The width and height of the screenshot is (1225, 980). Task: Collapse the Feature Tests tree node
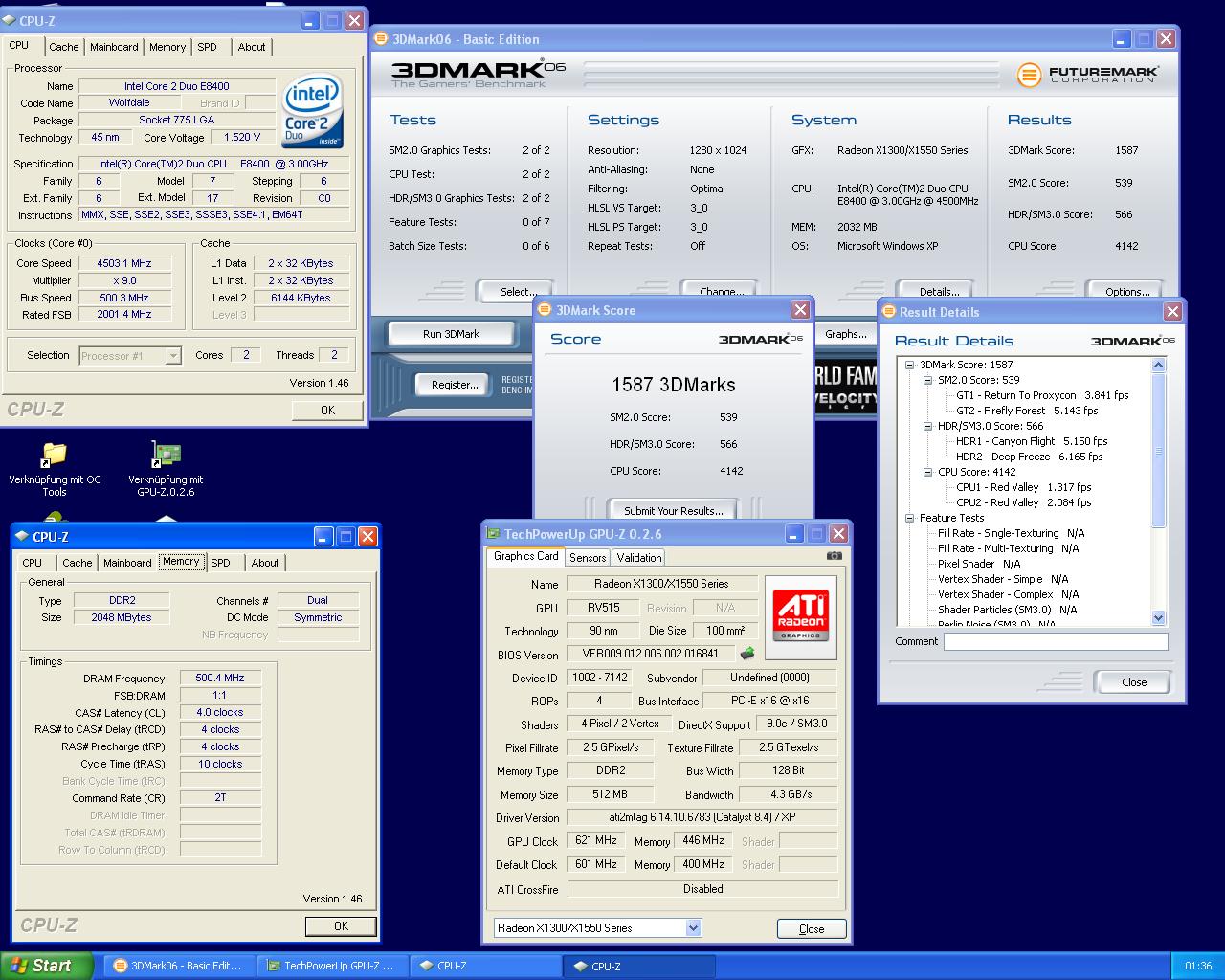tap(909, 518)
